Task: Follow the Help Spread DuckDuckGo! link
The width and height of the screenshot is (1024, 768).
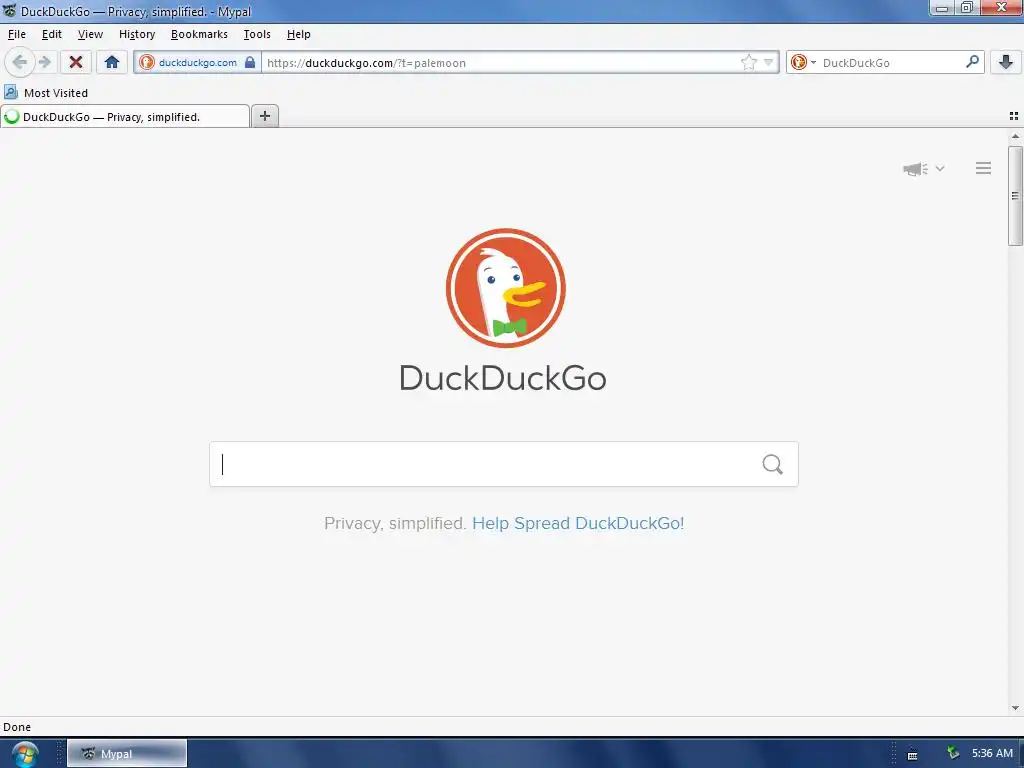Action: (x=578, y=523)
